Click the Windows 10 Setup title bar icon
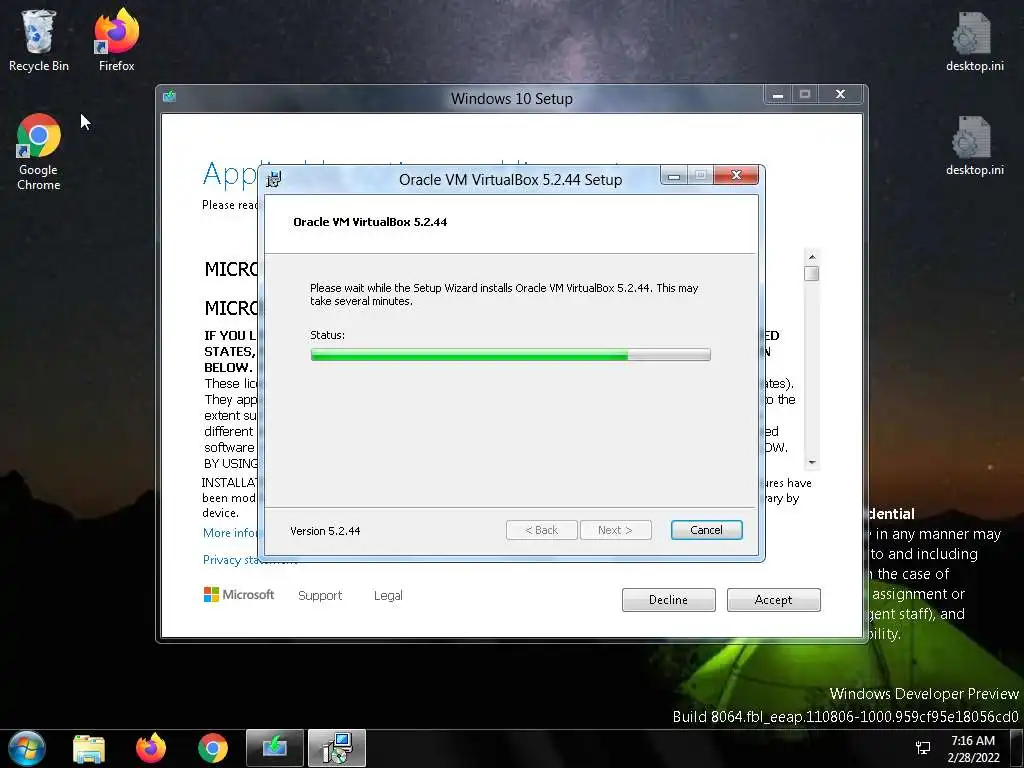This screenshot has width=1024, height=768. click(x=170, y=97)
